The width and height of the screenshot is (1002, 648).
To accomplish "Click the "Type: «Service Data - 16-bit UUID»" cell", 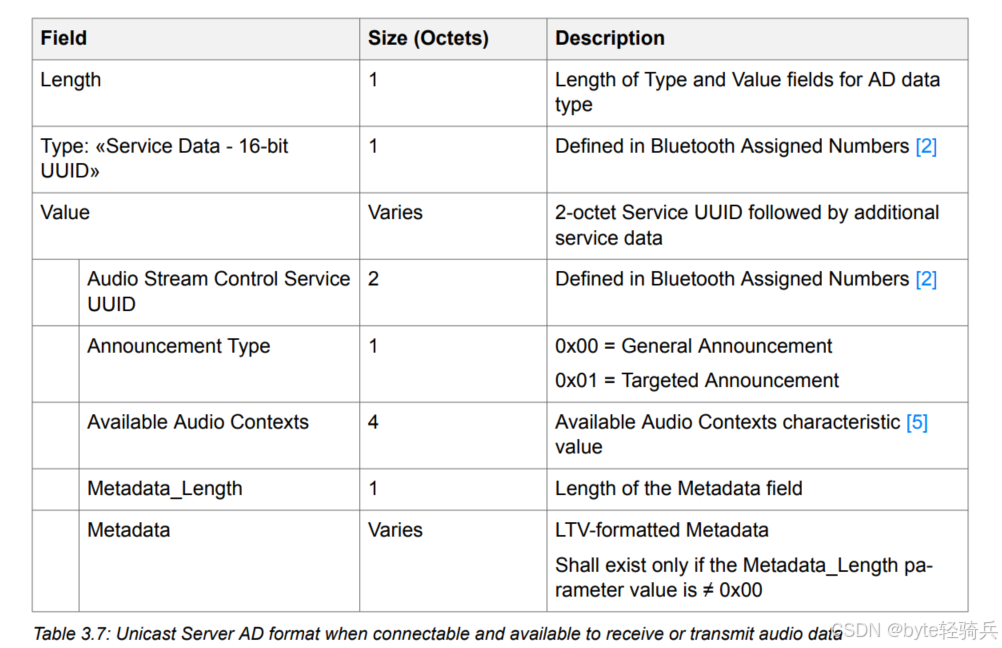I will (164, 158).
